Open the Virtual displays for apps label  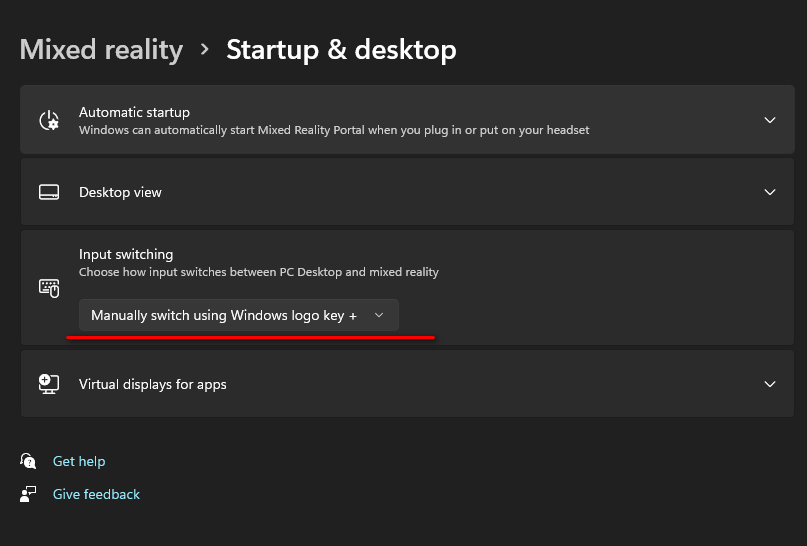(x=153, y=384)
